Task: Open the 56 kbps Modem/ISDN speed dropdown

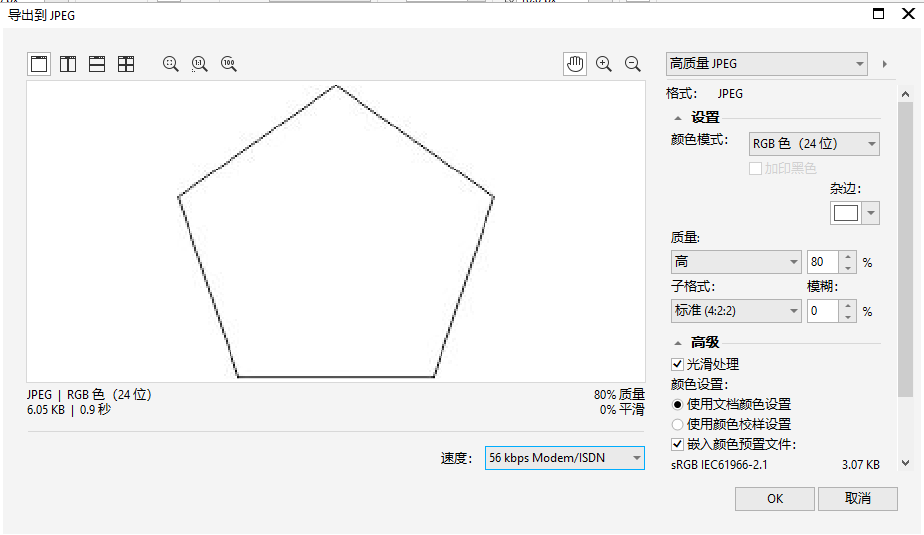Action: (x=565, y=458)
